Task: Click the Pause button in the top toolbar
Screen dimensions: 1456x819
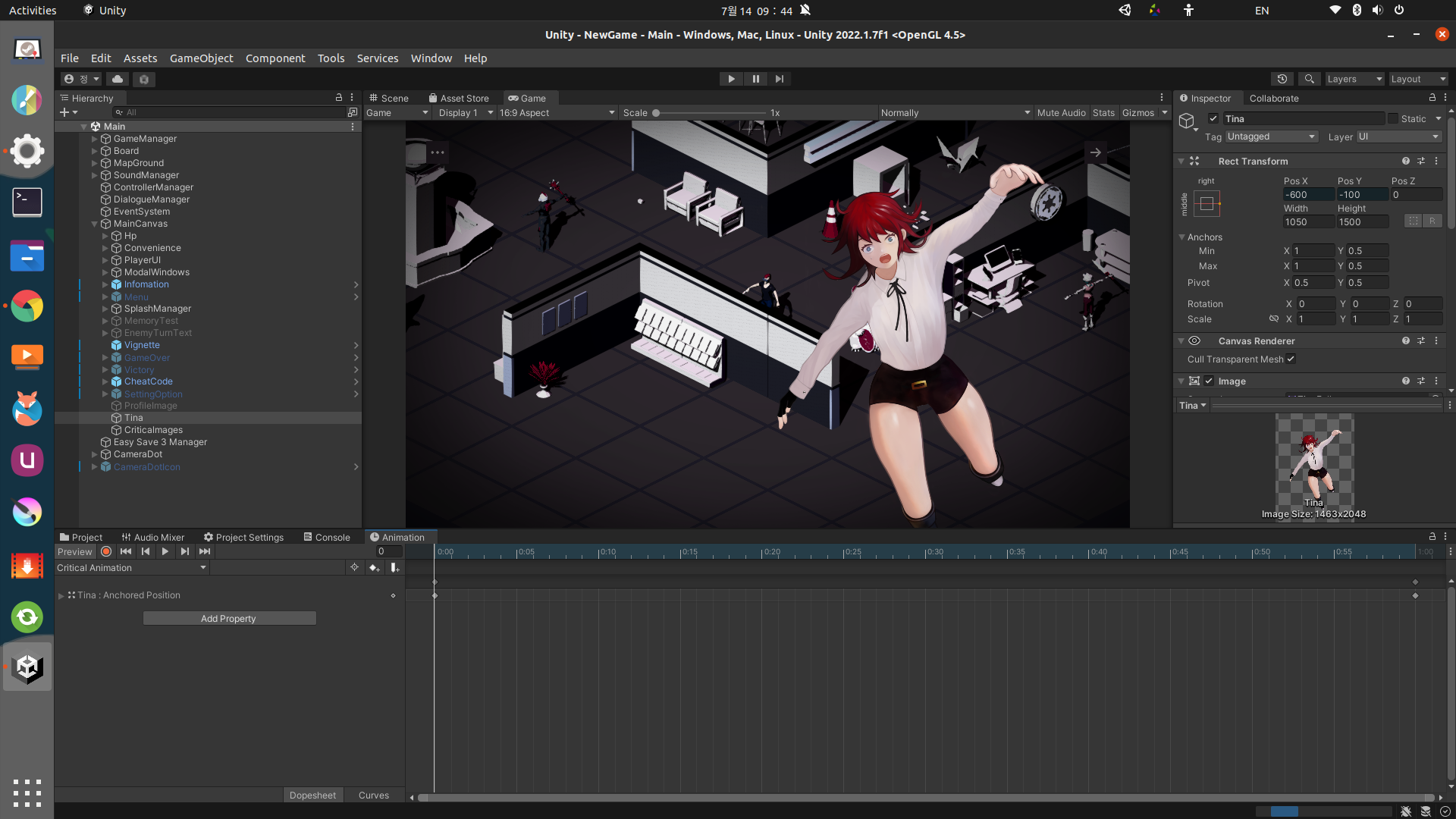Action: tap(755, 79)
